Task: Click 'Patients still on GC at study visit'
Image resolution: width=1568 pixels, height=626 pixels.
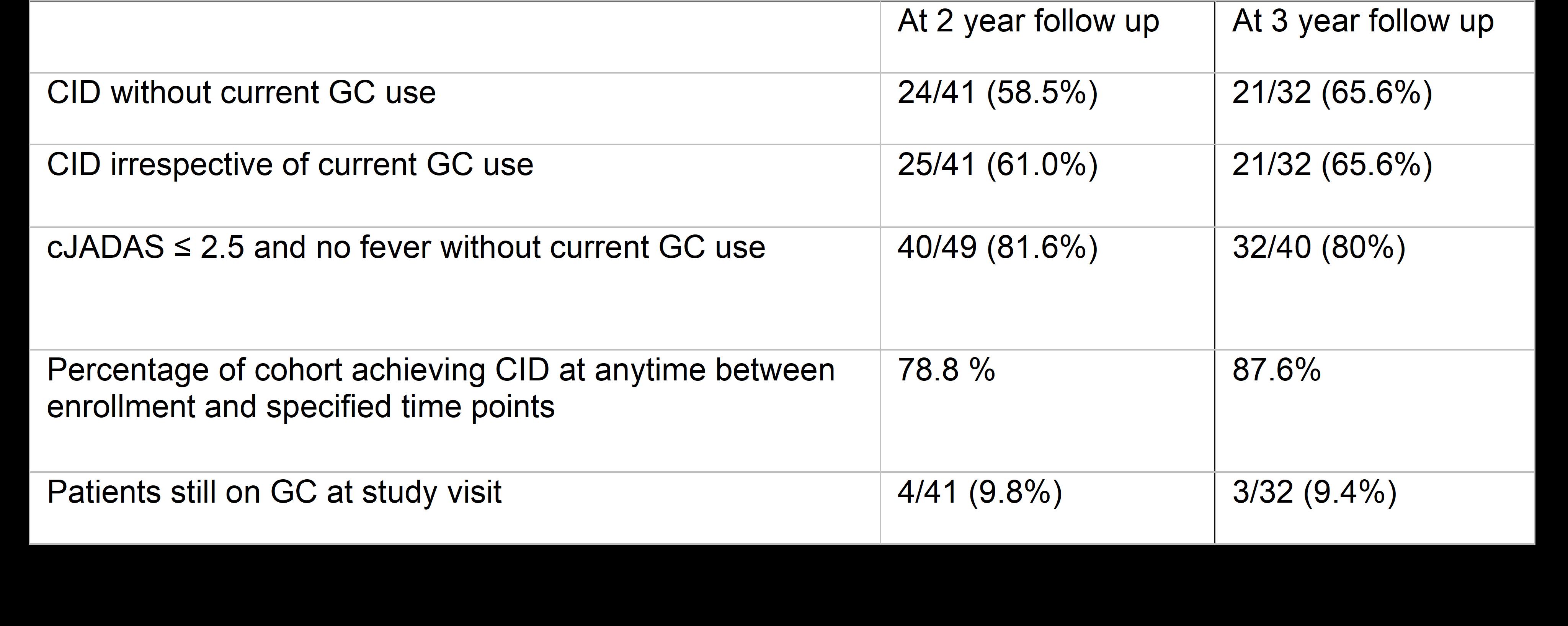Action: coord(274,492)
